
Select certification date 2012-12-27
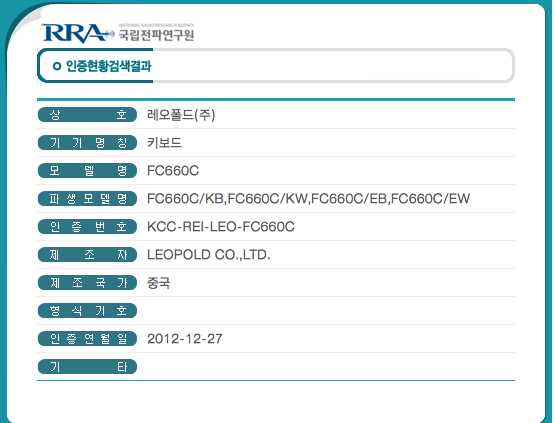point(185,339)
